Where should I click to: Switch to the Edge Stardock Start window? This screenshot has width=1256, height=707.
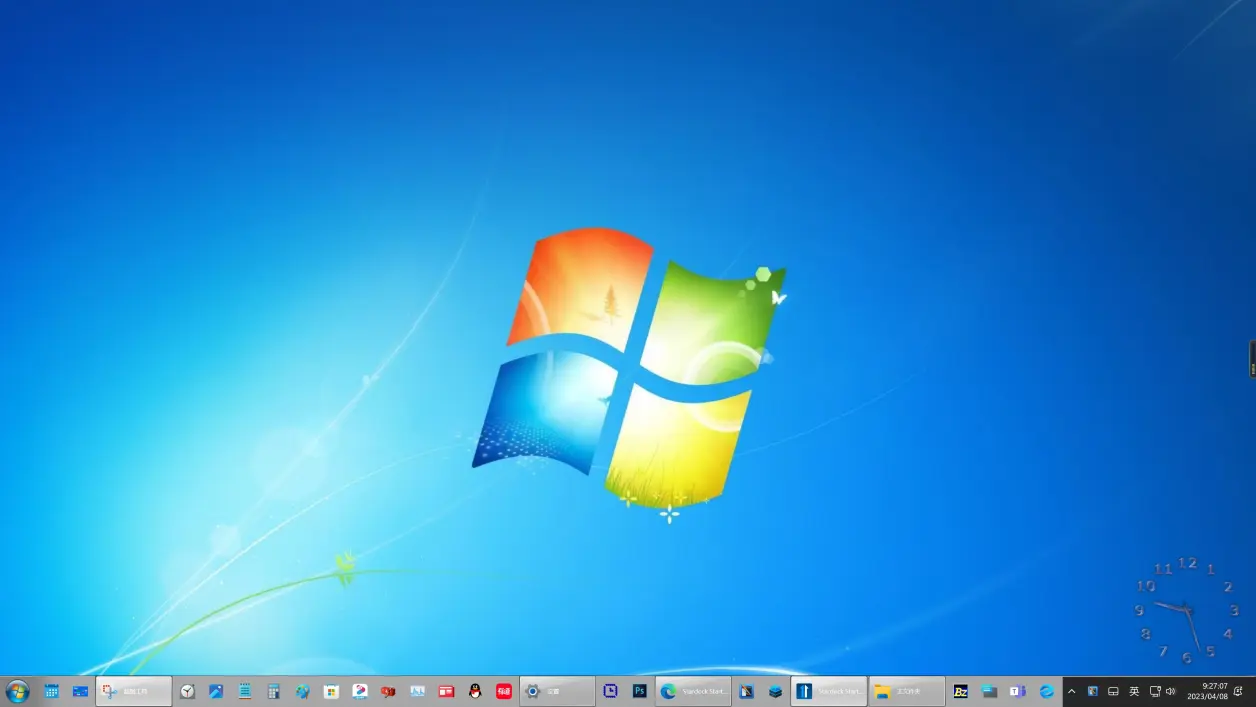tap(694, 691)
